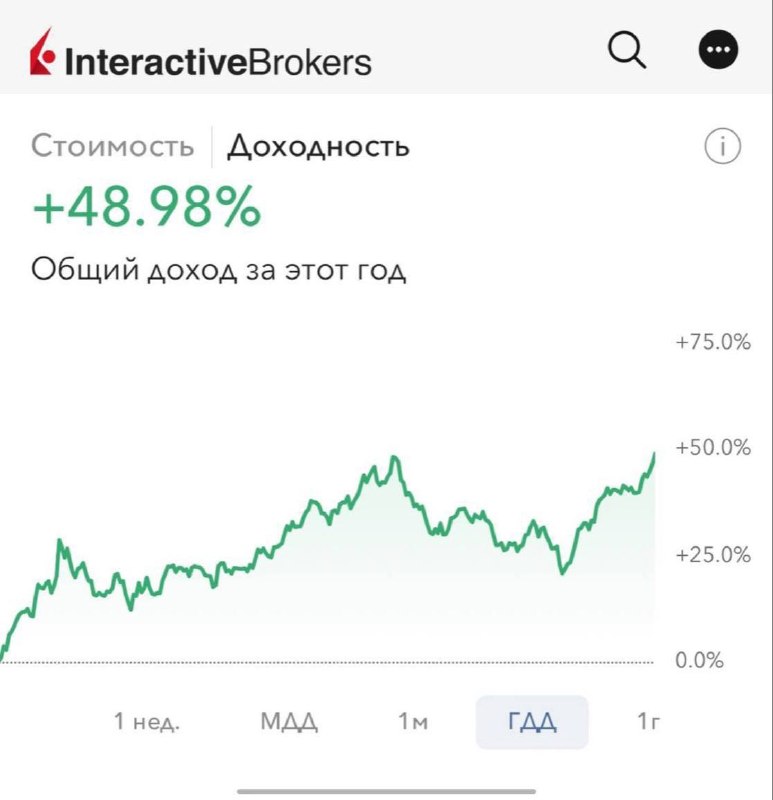Tap the +48.98% return value
The image size is (773, 800).
tap(147, 207)
